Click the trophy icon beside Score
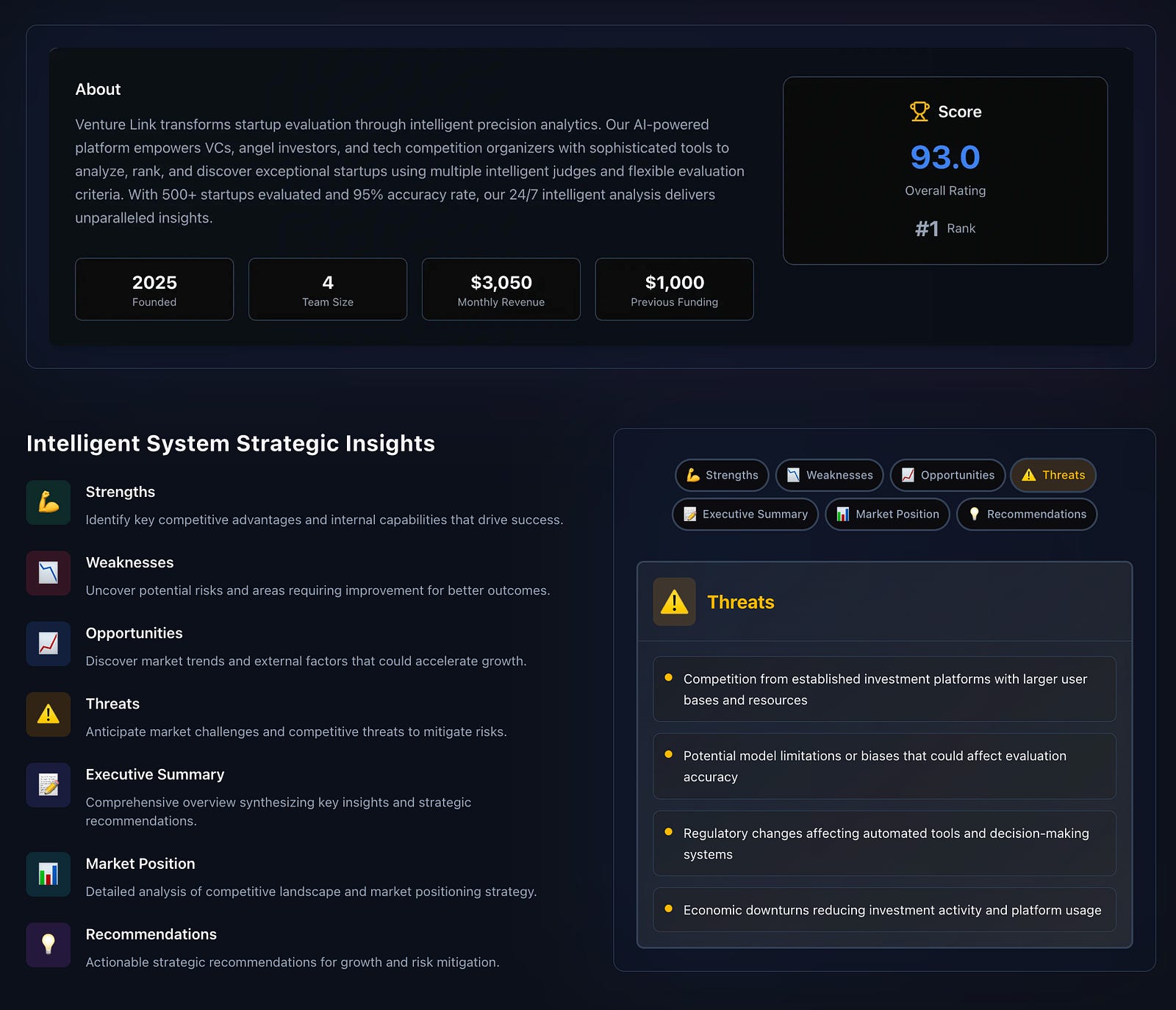The image size is (1176, 1010). coord(919,112)
